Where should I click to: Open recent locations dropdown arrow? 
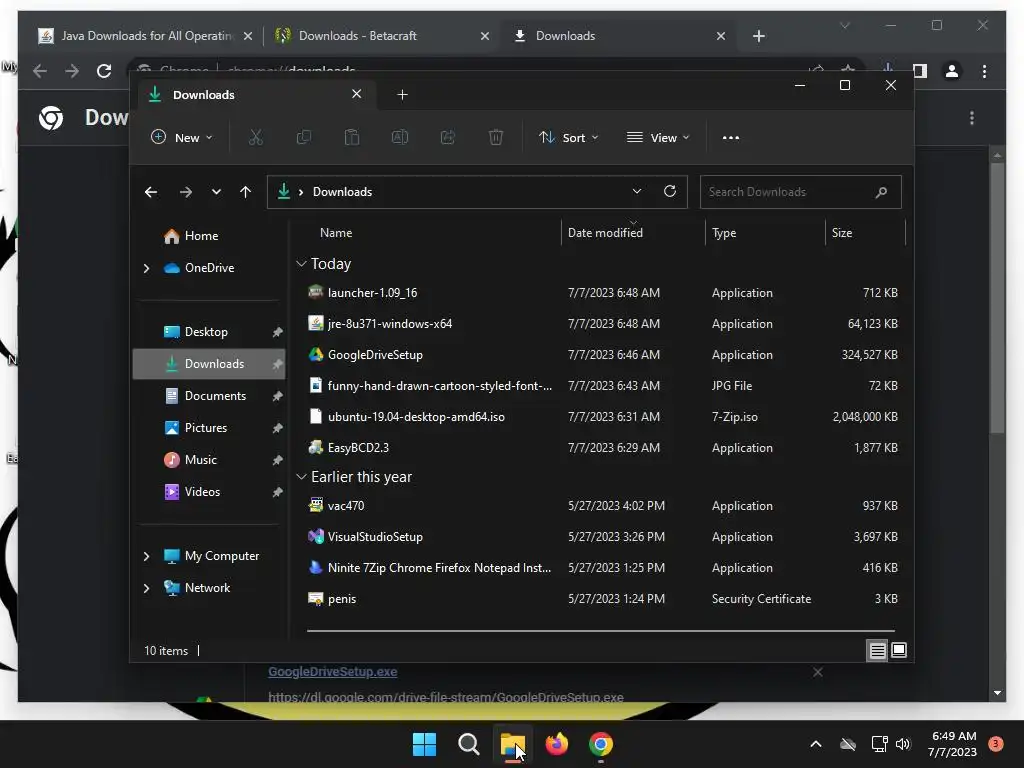point(216,192)
